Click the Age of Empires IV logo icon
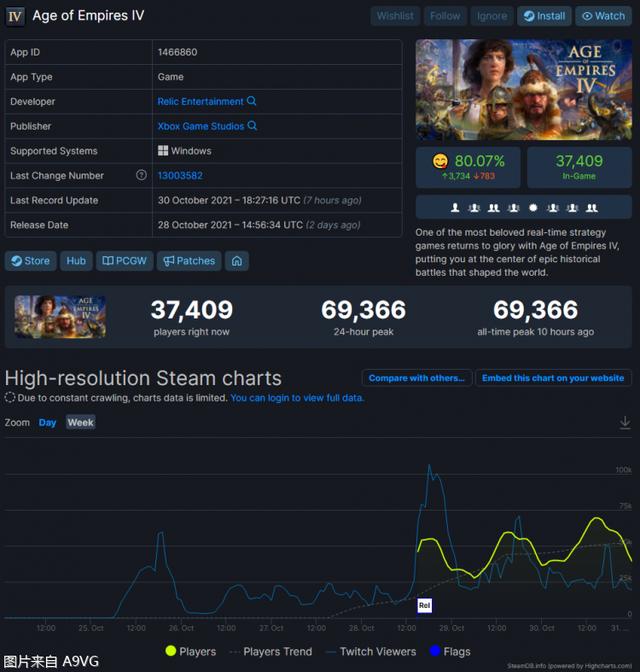Viewport: 640px width, 672px height. coord(15,16)
